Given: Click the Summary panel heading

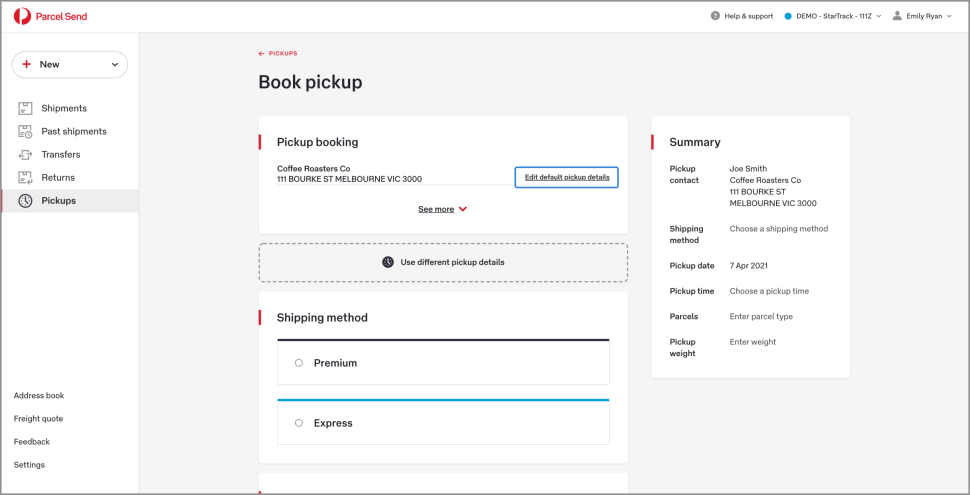Looking at the screenshot, I should [x=695, y=142].
